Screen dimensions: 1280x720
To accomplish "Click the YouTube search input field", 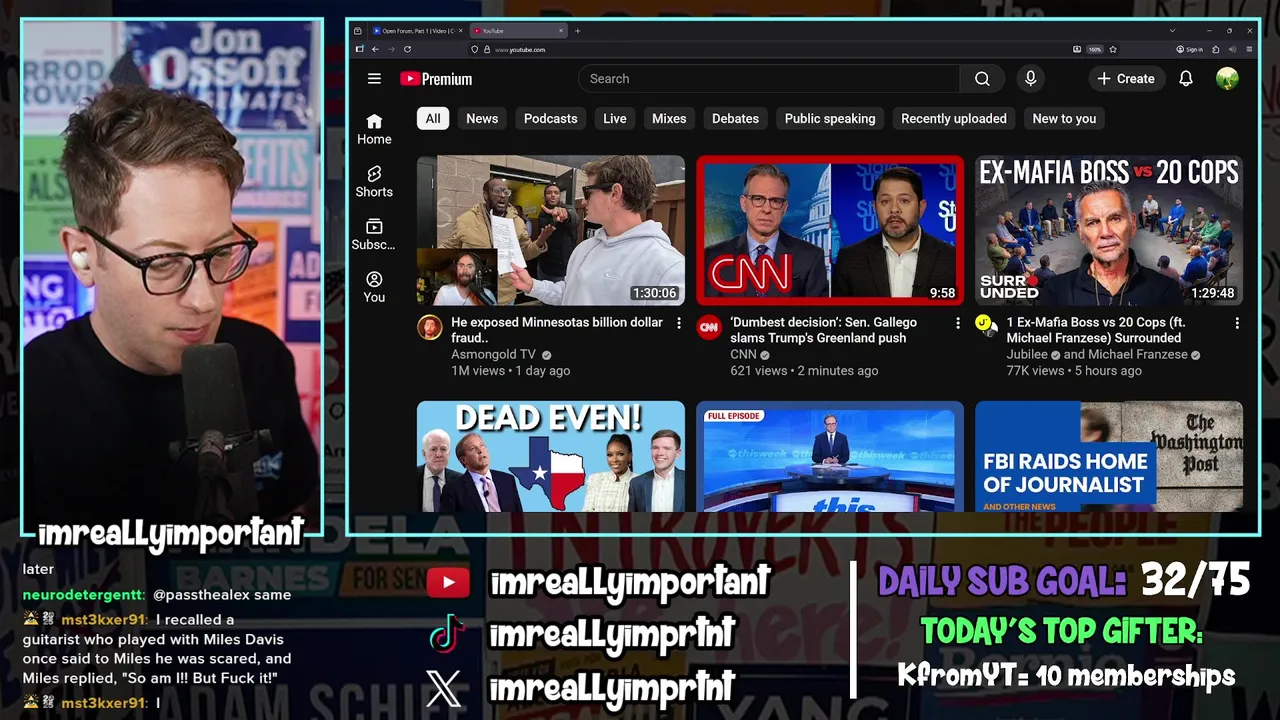I will pyautogui.click(x=768, y=79).
